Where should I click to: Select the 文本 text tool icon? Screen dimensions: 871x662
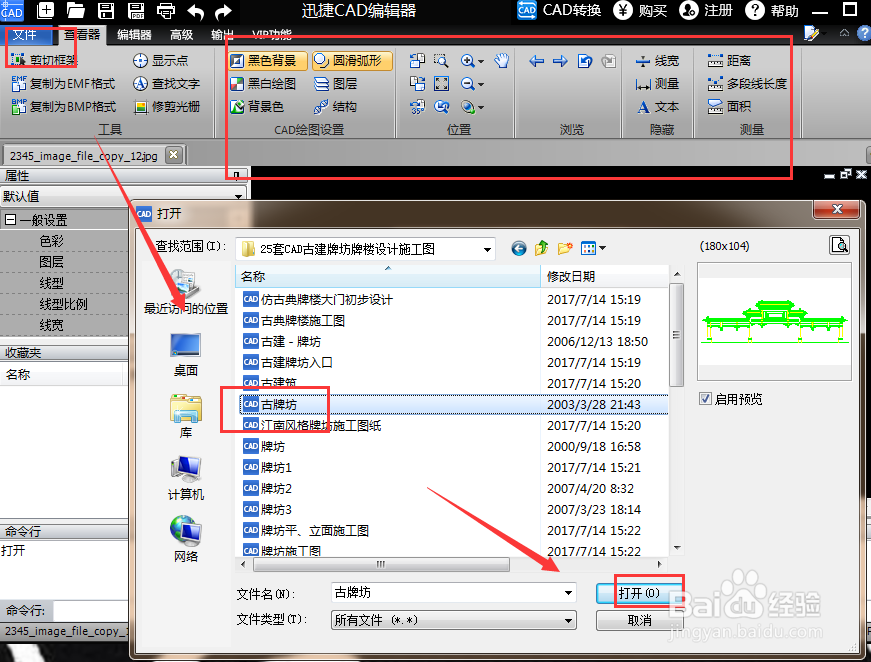click(644, 106)
